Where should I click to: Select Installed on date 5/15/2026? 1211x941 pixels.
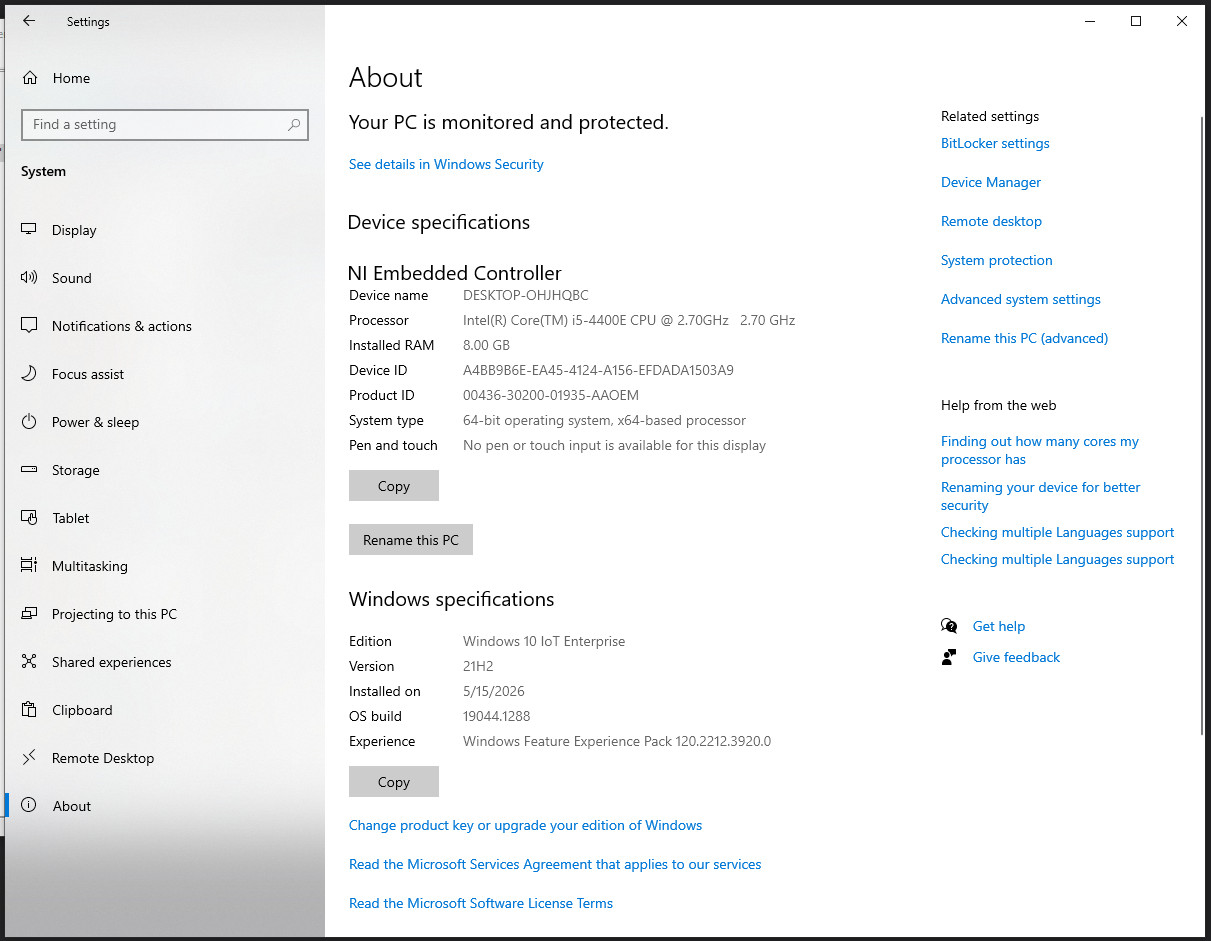[494, 691]
